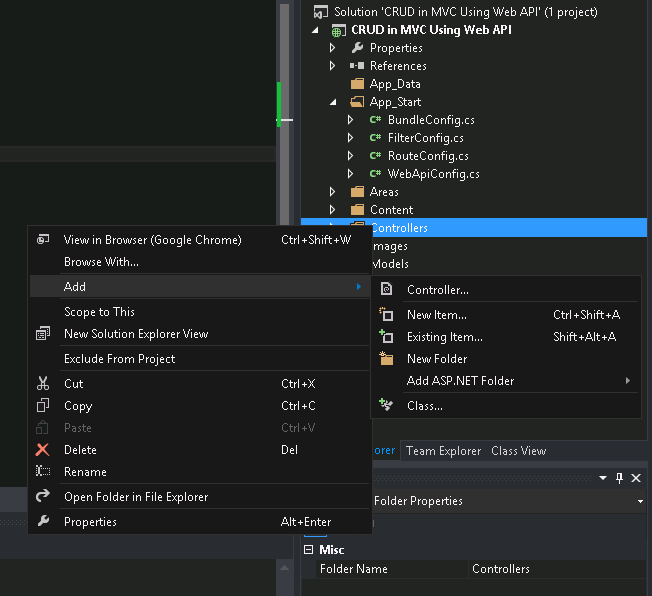The height and width of the screenshot is (596, 652).
Task: Expand the Properties tree node
Action: coord(332,48)
